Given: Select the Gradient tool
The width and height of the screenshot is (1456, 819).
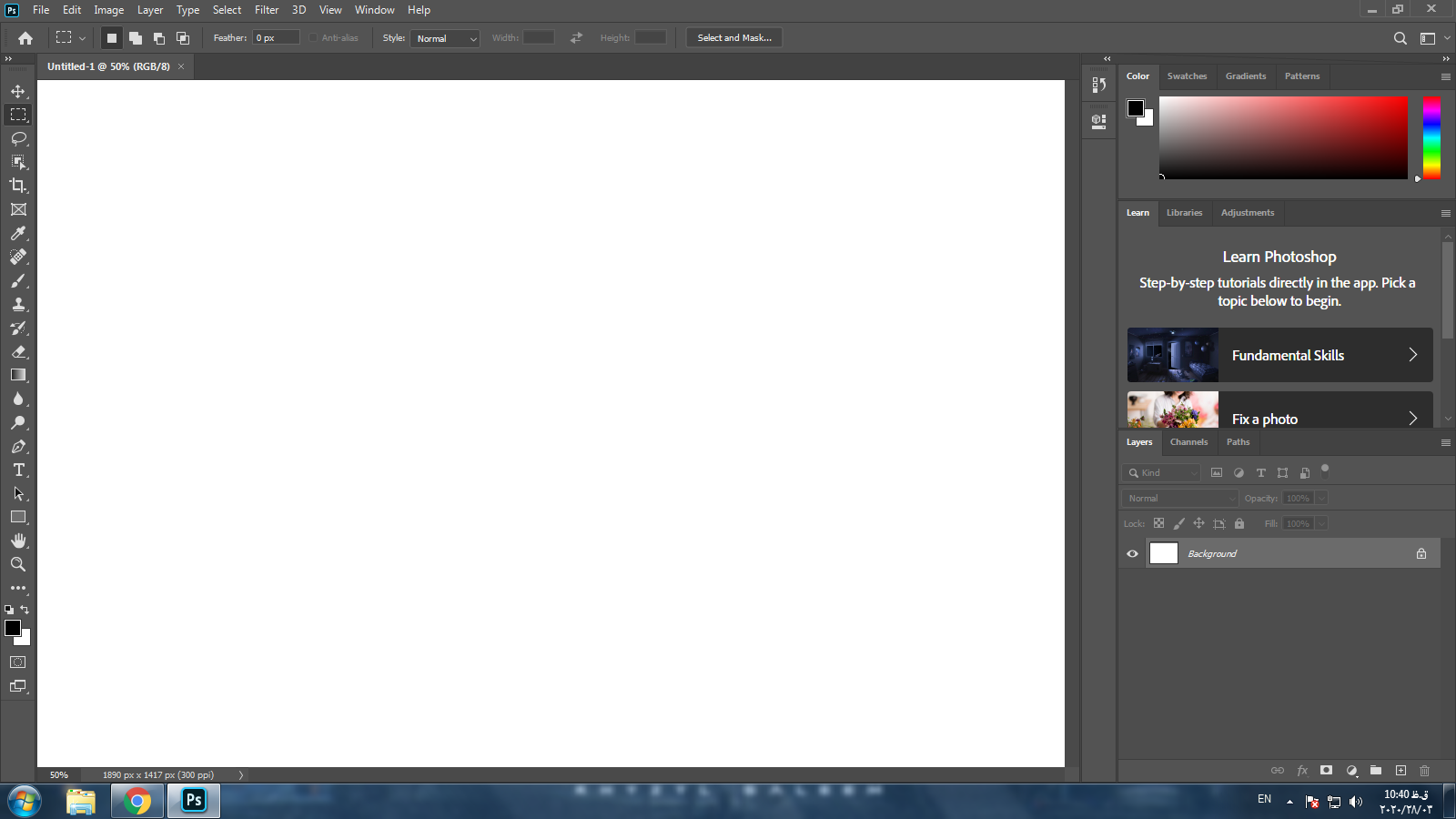Looking at the screenshot, I should (18, 375).
